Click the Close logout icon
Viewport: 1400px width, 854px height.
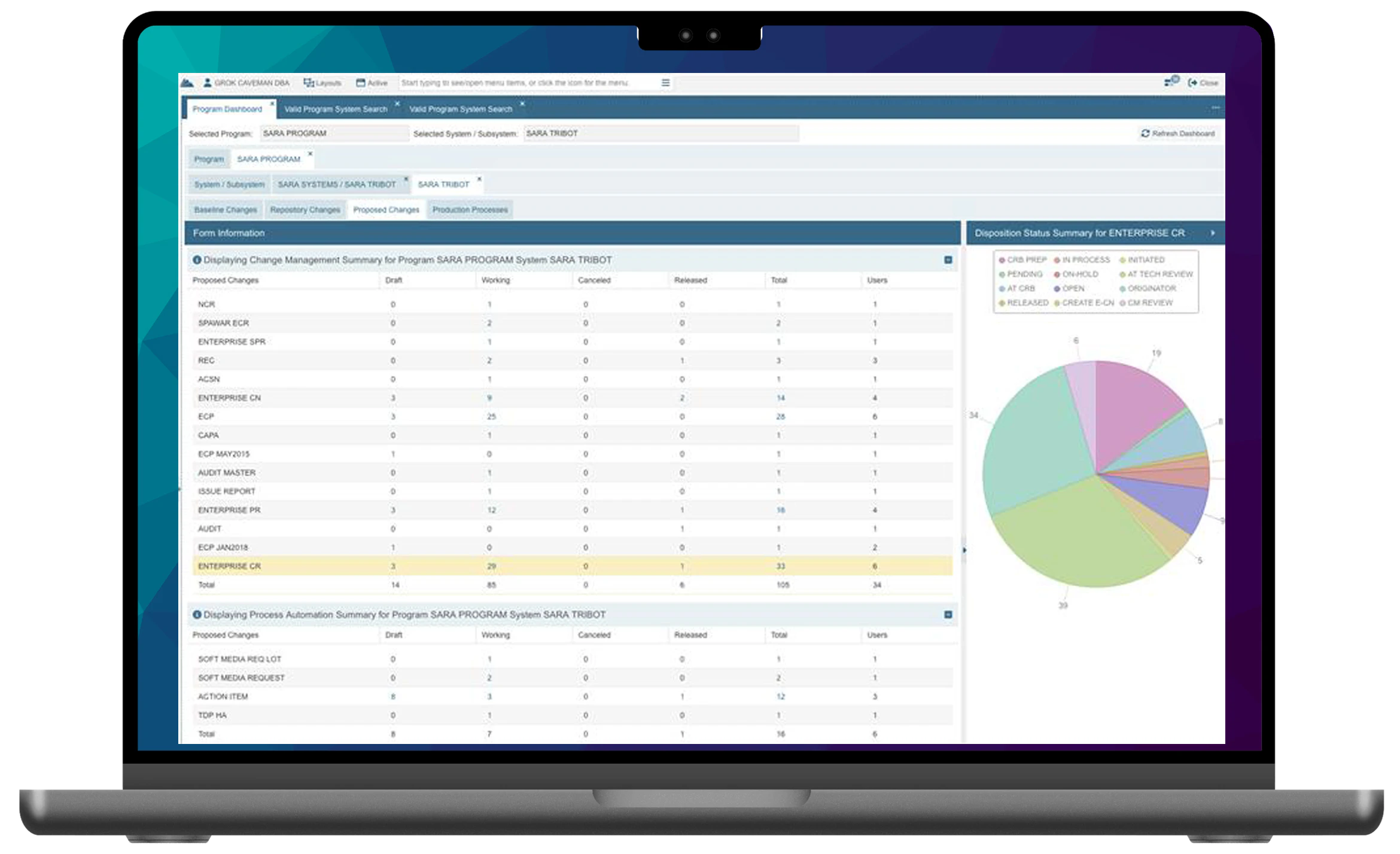point(1193,83)
